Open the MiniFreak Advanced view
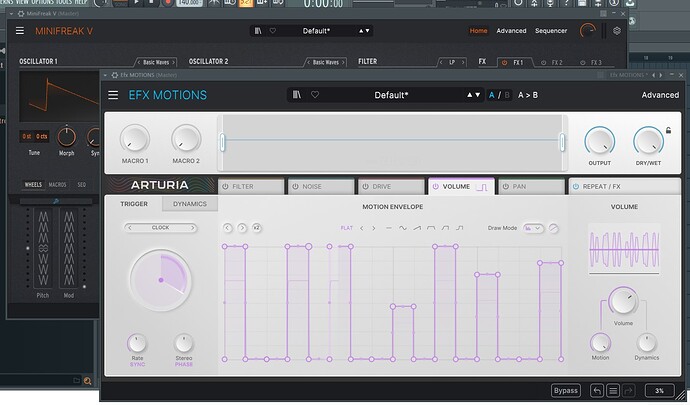Image resolution: width=690 pixels, height=405 pixels. pyautogui.click(x=511, y=31)
